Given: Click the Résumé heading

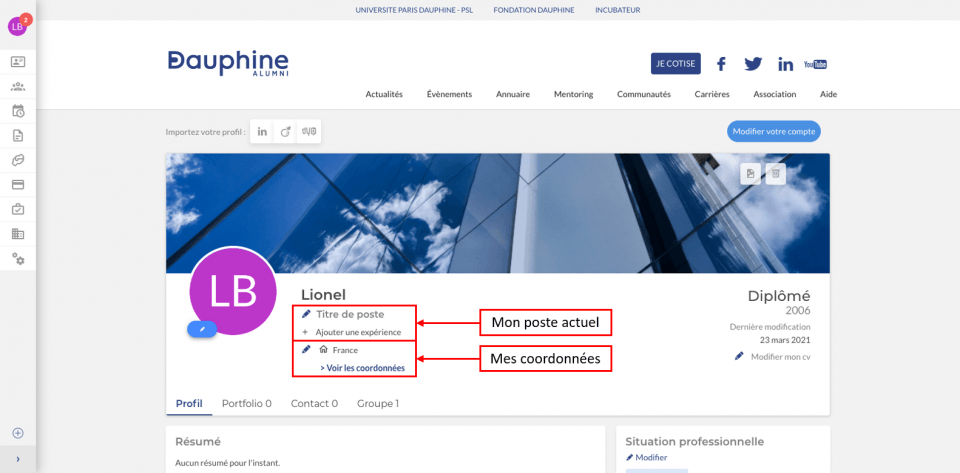Looking at the screenshot, I should pyautogui.click(x=198, y=441).
